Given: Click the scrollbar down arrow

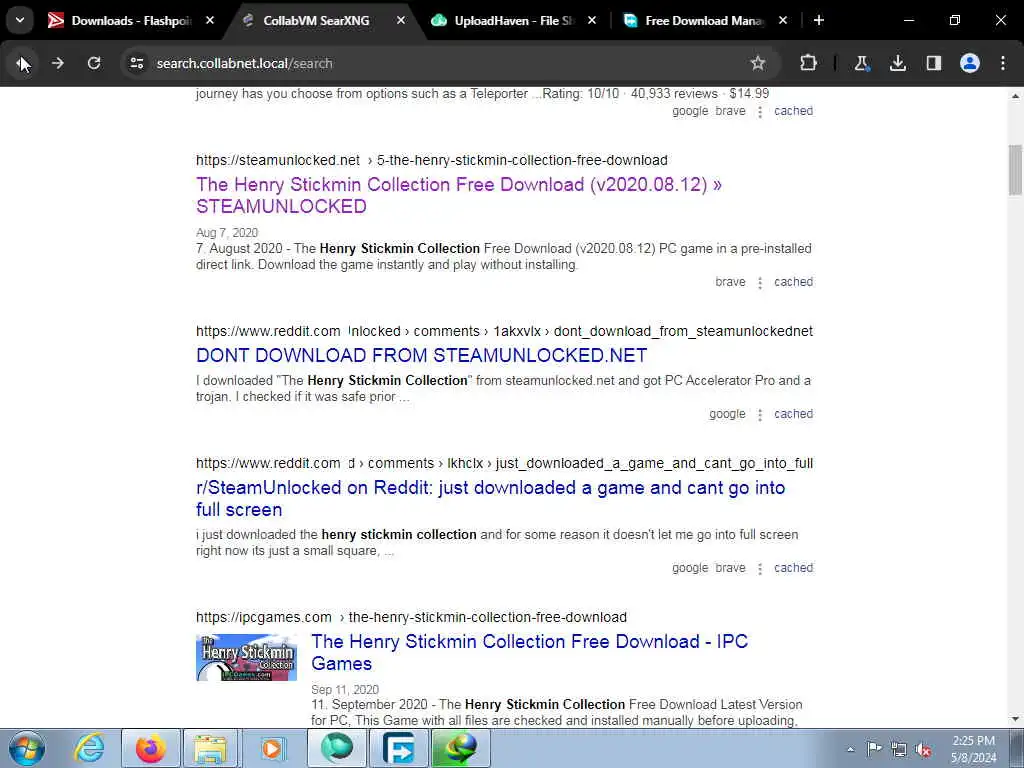Looking at the screenshot, I should (1015, 719).
